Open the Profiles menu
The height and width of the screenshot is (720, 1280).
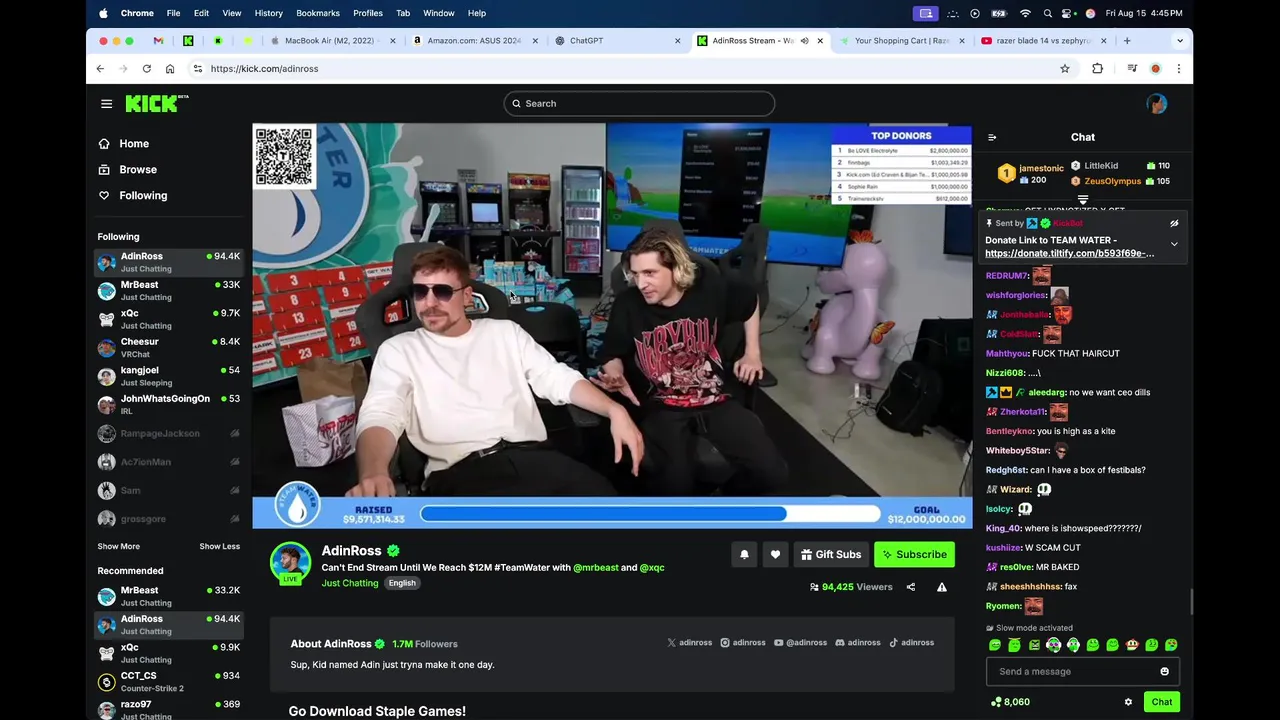click(x=368, y=13)
